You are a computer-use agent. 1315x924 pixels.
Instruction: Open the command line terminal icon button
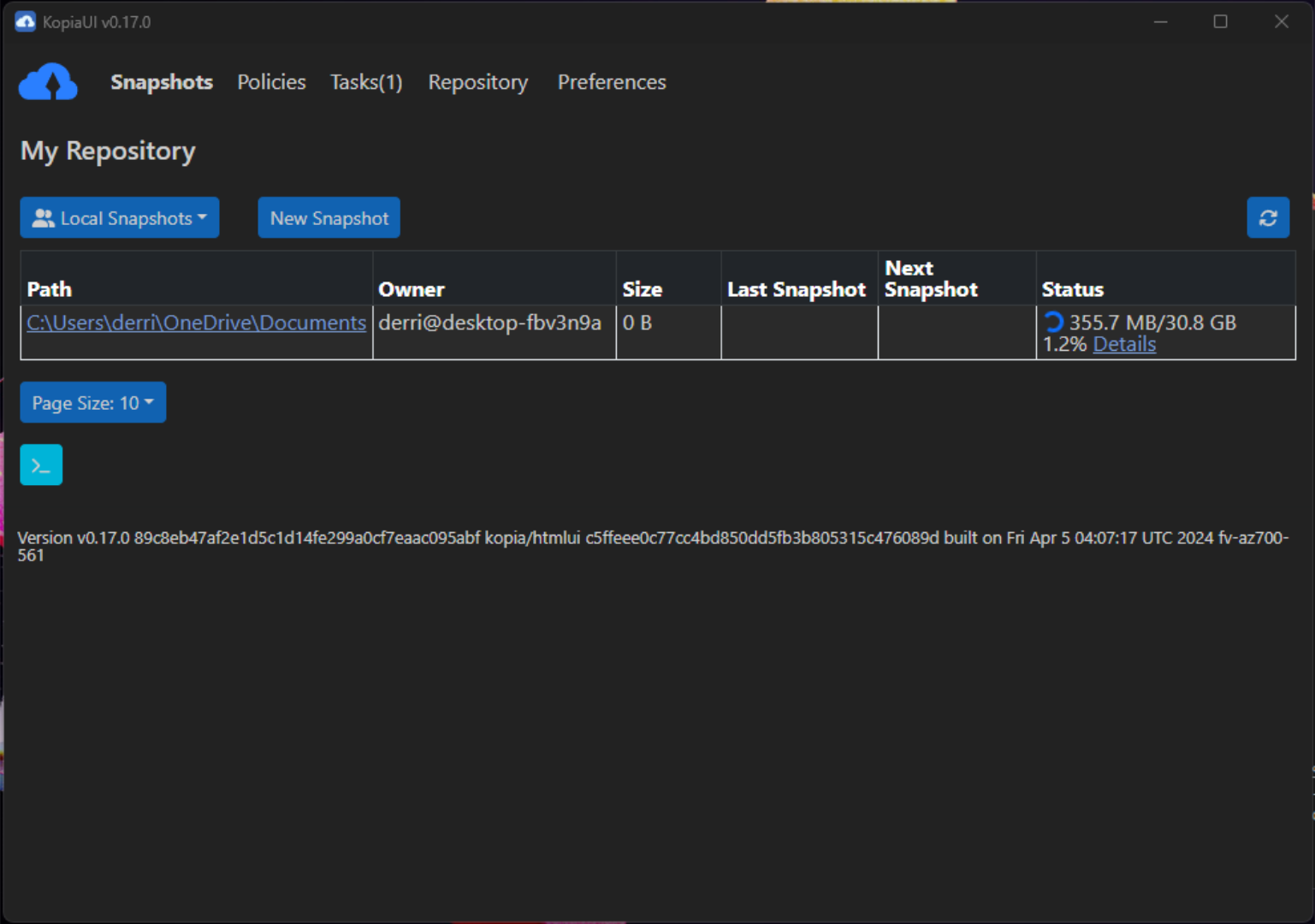[x=41, y=465]
